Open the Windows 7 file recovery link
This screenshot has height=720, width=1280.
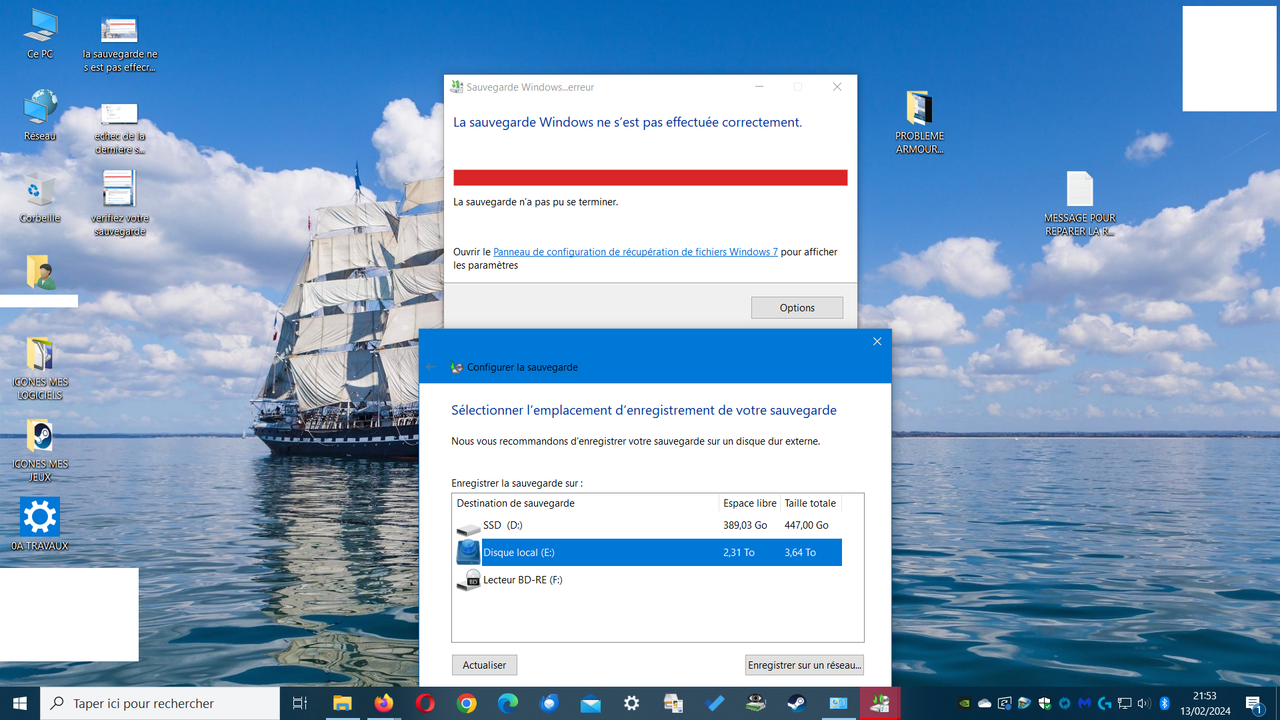(635, 251)
